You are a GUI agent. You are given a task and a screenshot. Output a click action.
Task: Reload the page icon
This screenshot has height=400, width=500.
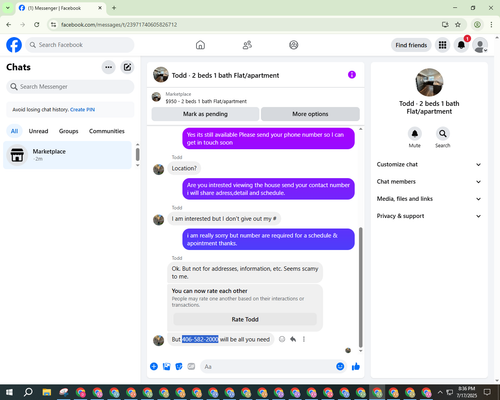(37, 25)
